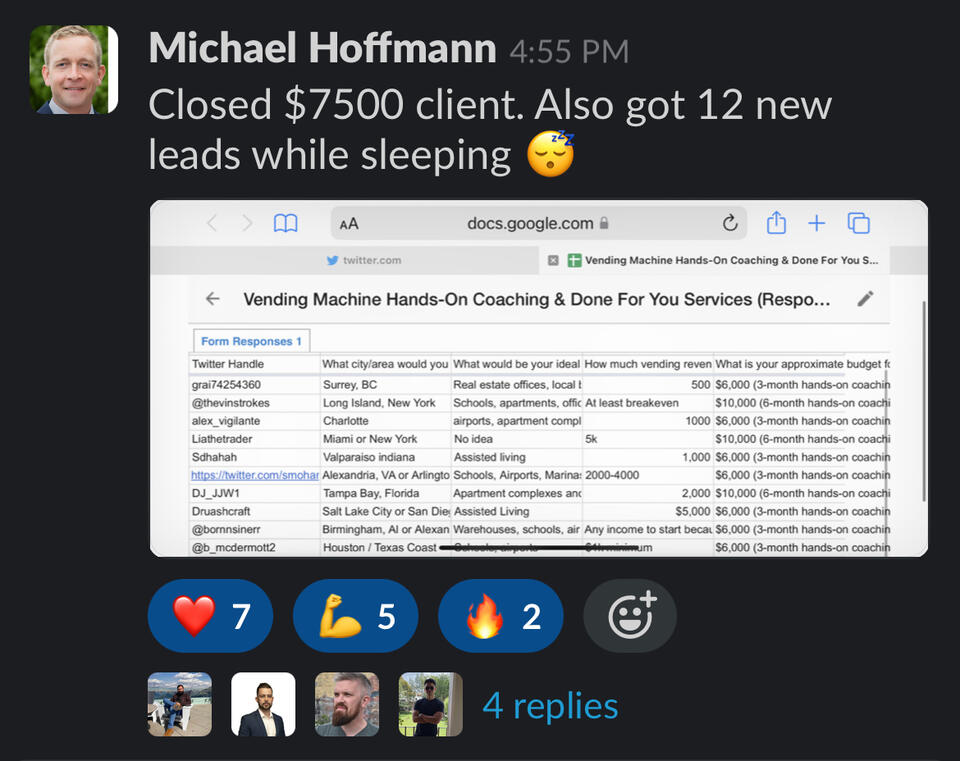Open the tab overview icon
Image resolution: width=960 pixels, height=761 pixels.
858,223
